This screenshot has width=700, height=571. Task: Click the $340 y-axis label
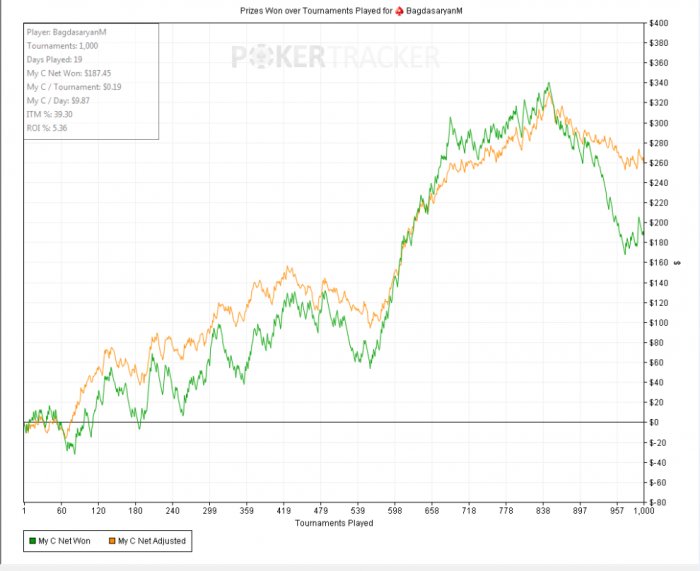pos(658,83)
